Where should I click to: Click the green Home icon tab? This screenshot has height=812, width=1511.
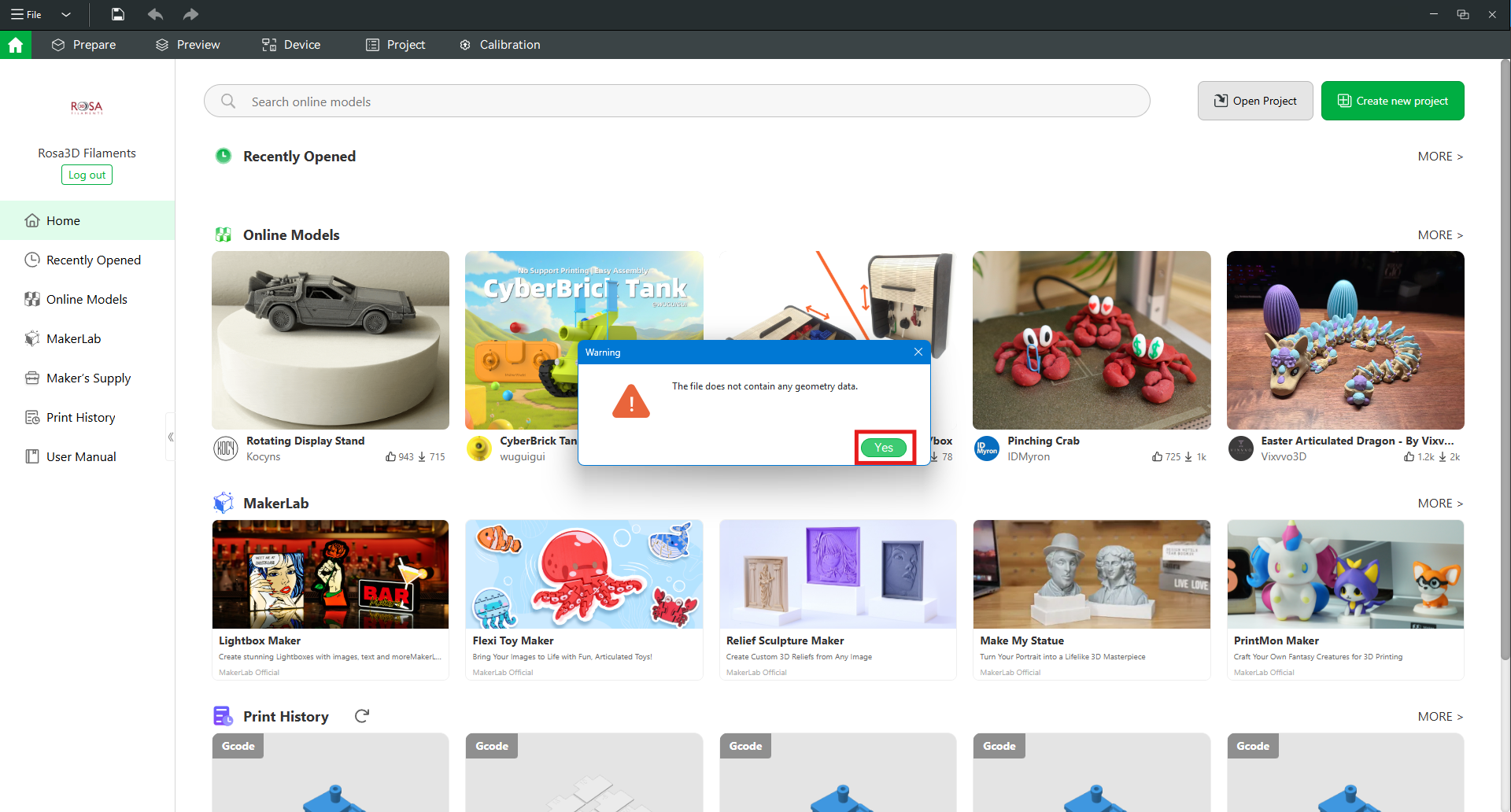[x=16, y=45]
